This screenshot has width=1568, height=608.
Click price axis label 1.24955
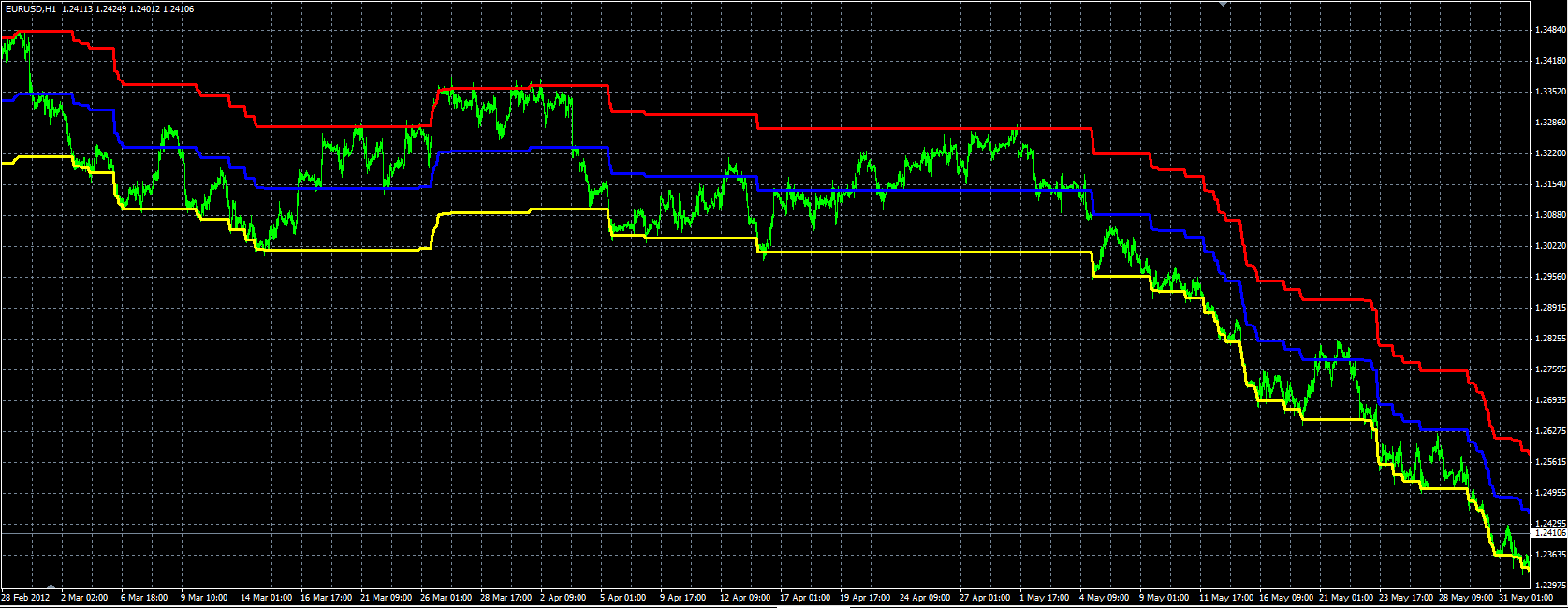click(x=1550, y=493)
